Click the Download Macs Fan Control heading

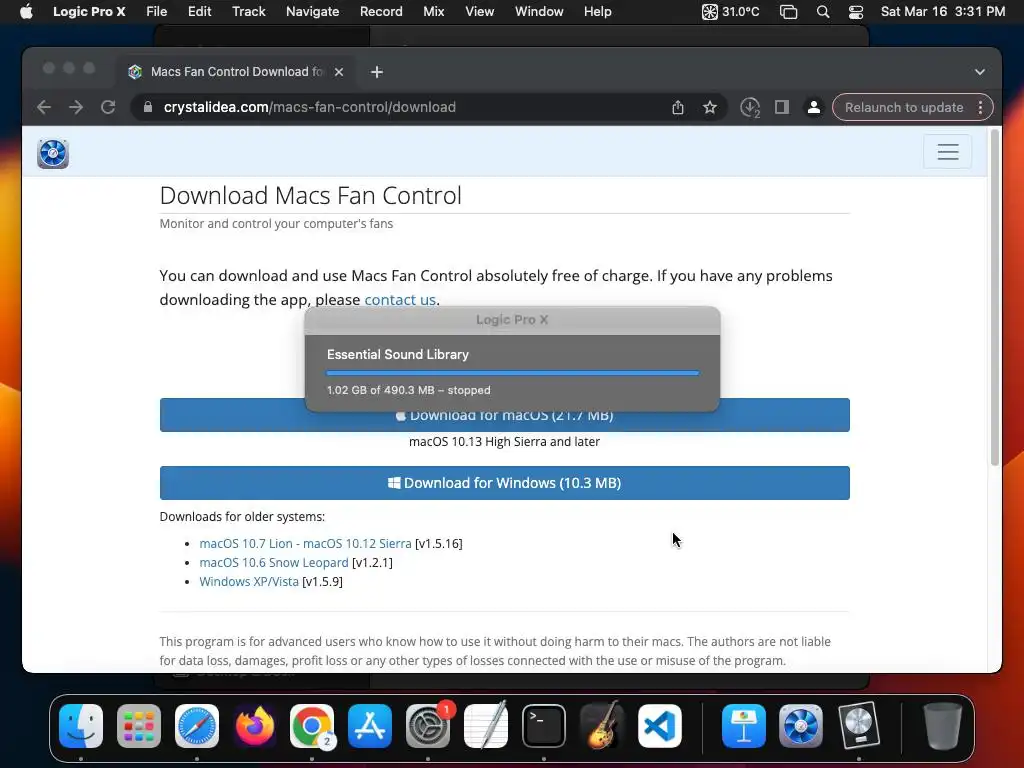pos(310,195)
